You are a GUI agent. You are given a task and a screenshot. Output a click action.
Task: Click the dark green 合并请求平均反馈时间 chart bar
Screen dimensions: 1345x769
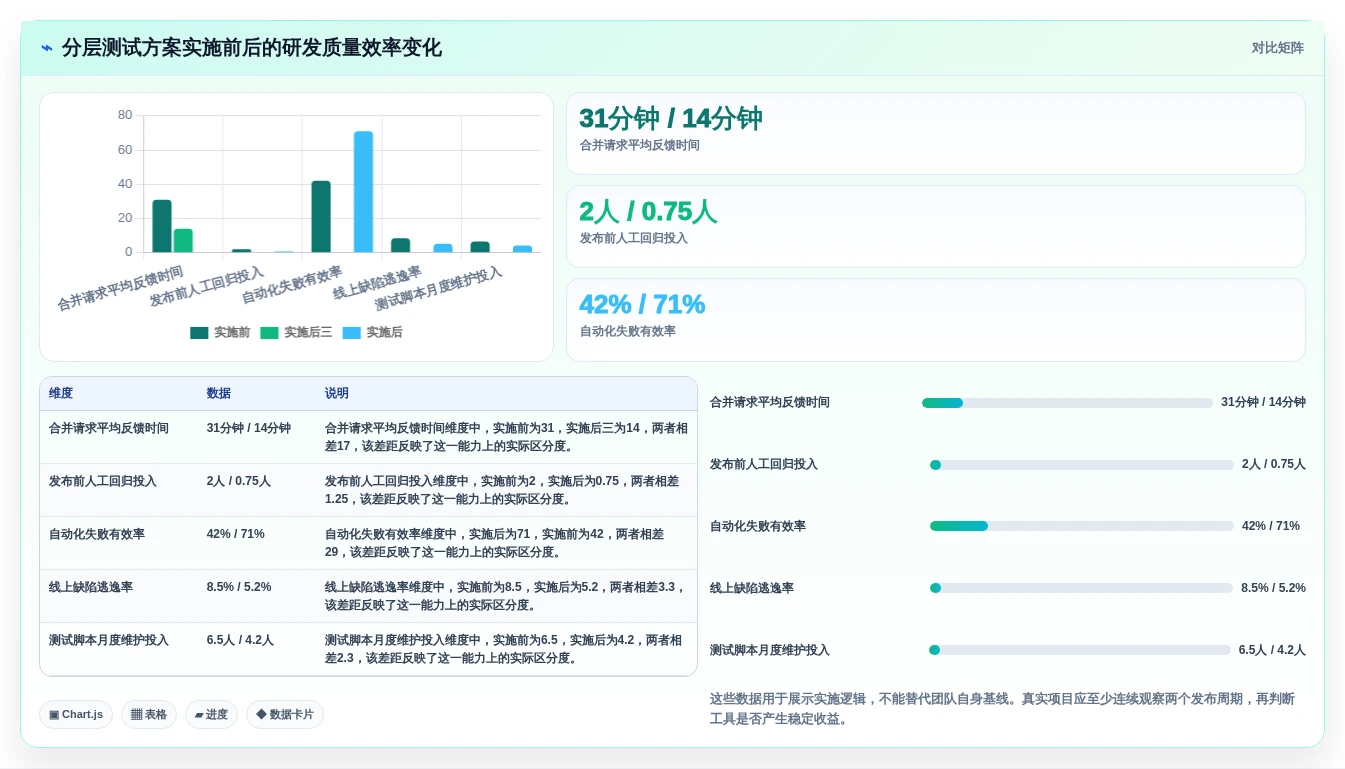[x=162, y=226]
